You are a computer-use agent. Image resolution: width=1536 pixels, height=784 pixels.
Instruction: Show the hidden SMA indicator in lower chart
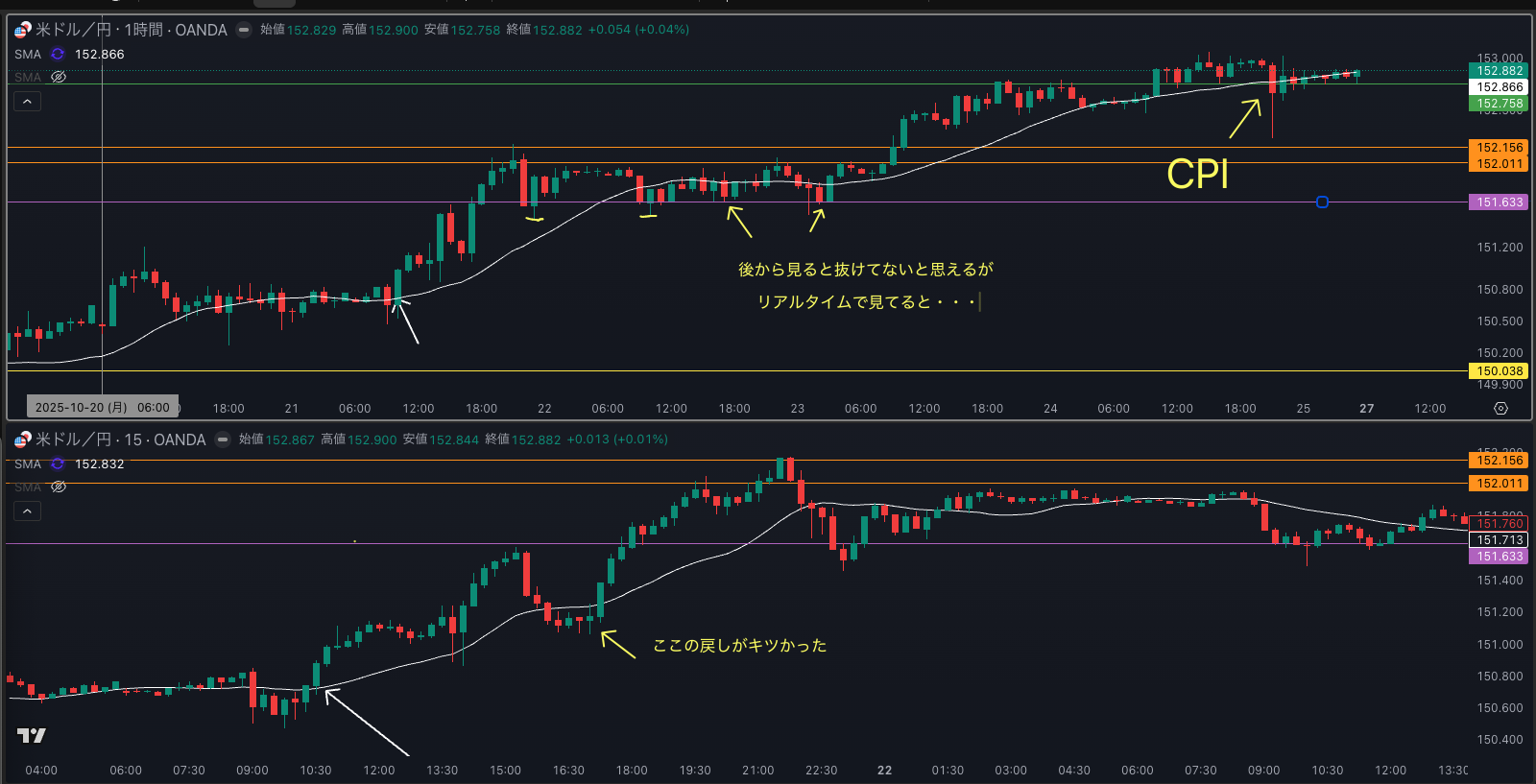coord(59,487)
